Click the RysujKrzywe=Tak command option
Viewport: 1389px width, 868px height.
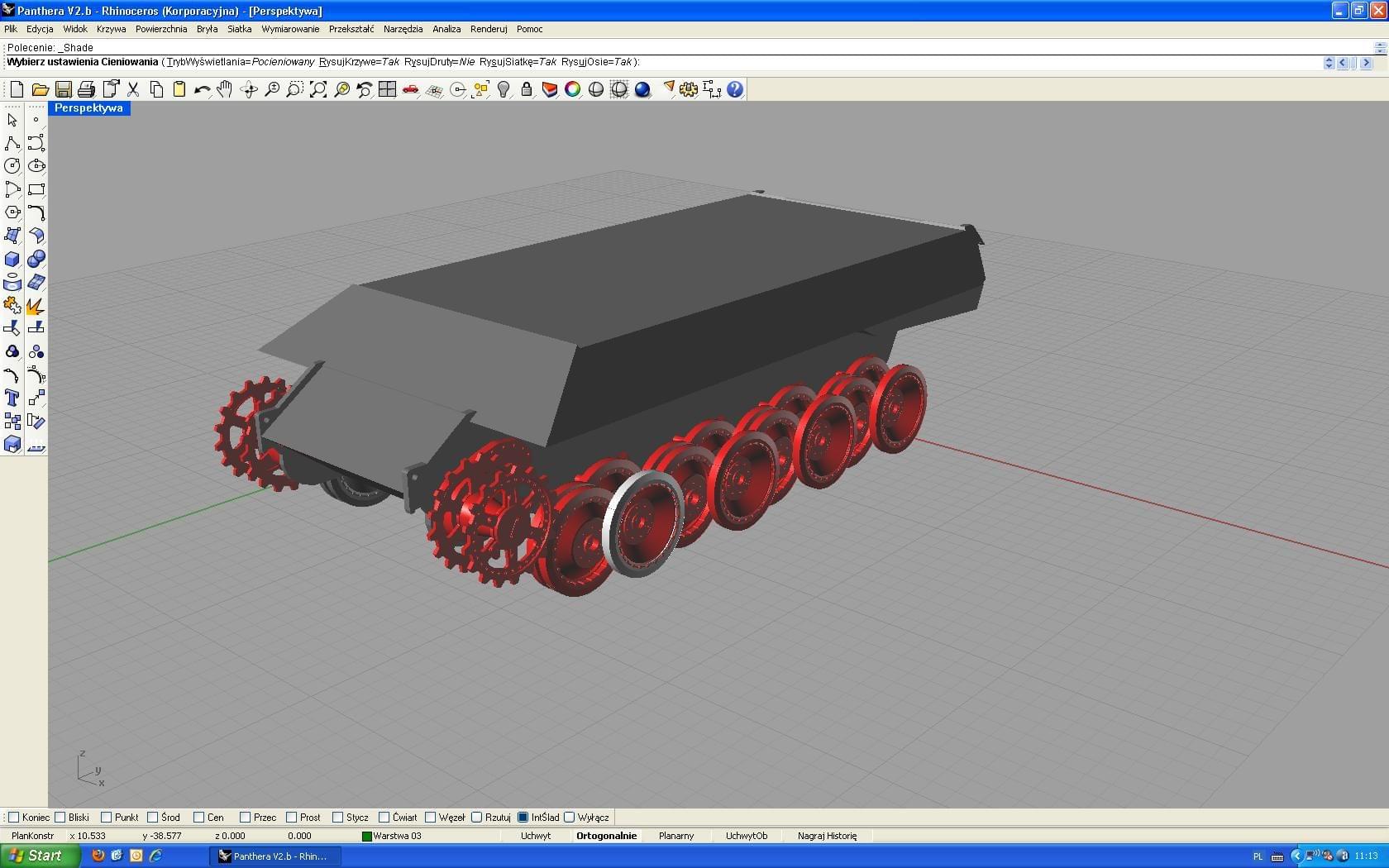point(359,62)
